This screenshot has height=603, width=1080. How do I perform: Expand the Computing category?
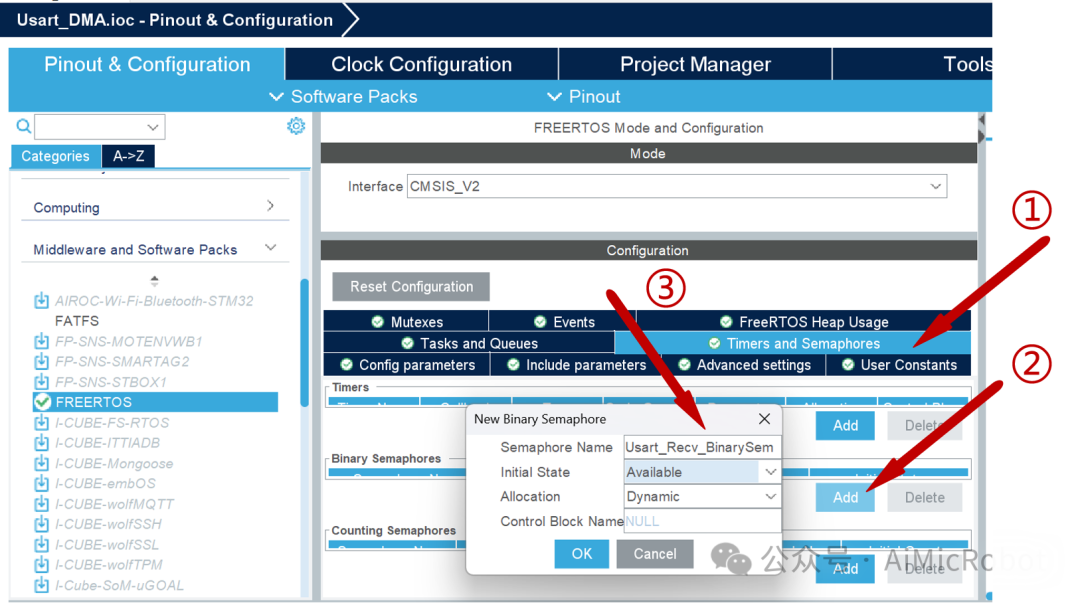271,205
